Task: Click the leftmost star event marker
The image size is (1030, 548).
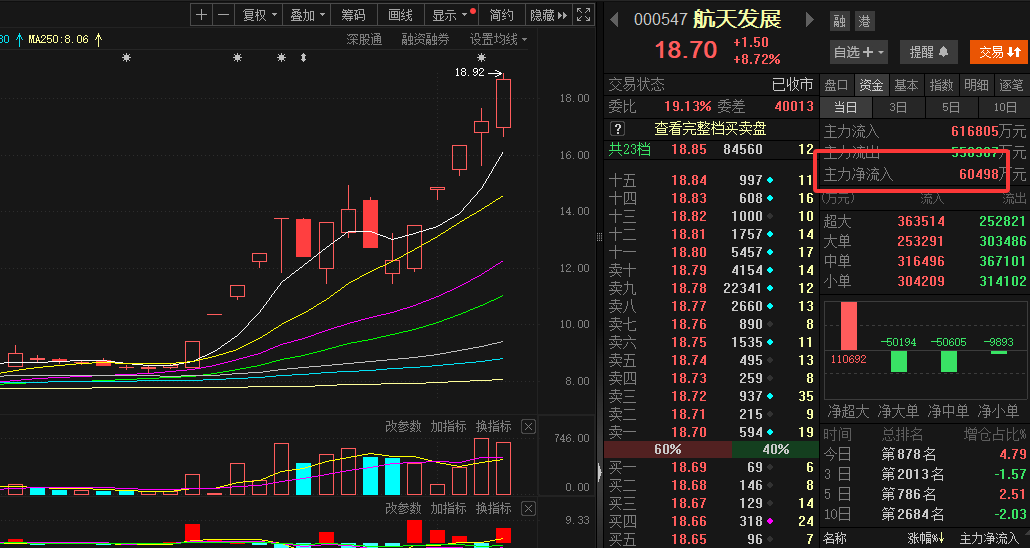Action: tap(127, 58)
